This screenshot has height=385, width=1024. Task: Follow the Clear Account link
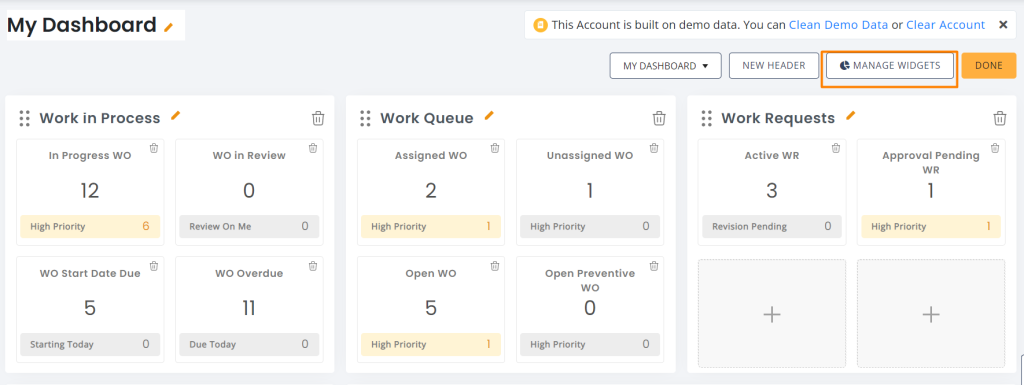pyautogui.click(x=946, y=25)
